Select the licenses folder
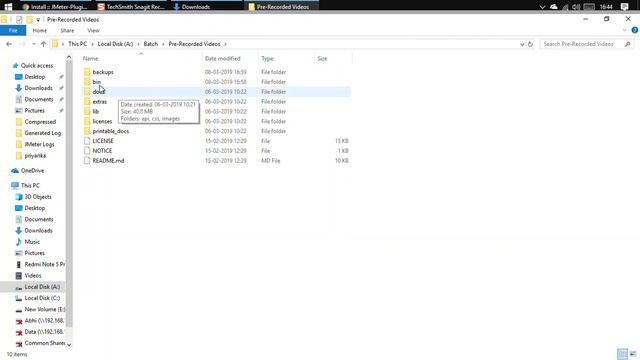Viewport: 640px width, 360px height. click(102, 121)
